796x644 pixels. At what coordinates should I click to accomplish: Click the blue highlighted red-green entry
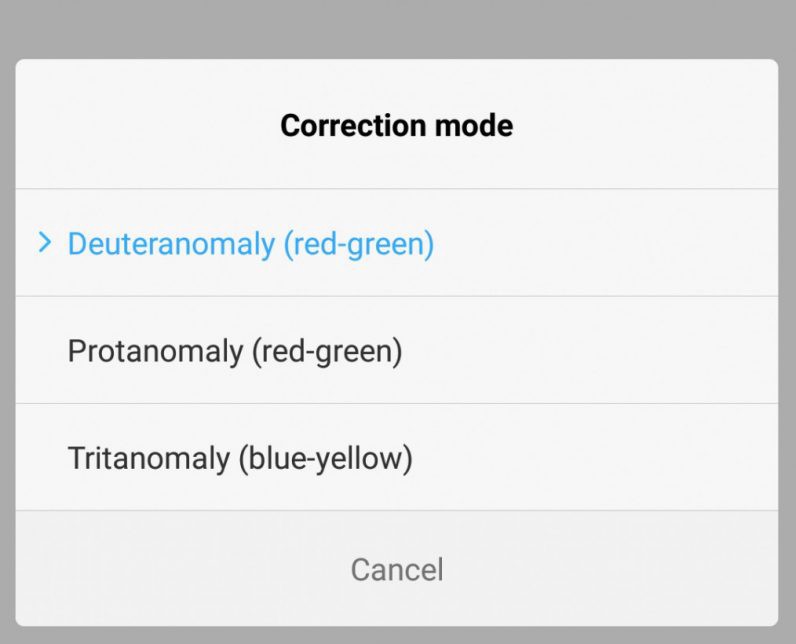coord(250,244)
